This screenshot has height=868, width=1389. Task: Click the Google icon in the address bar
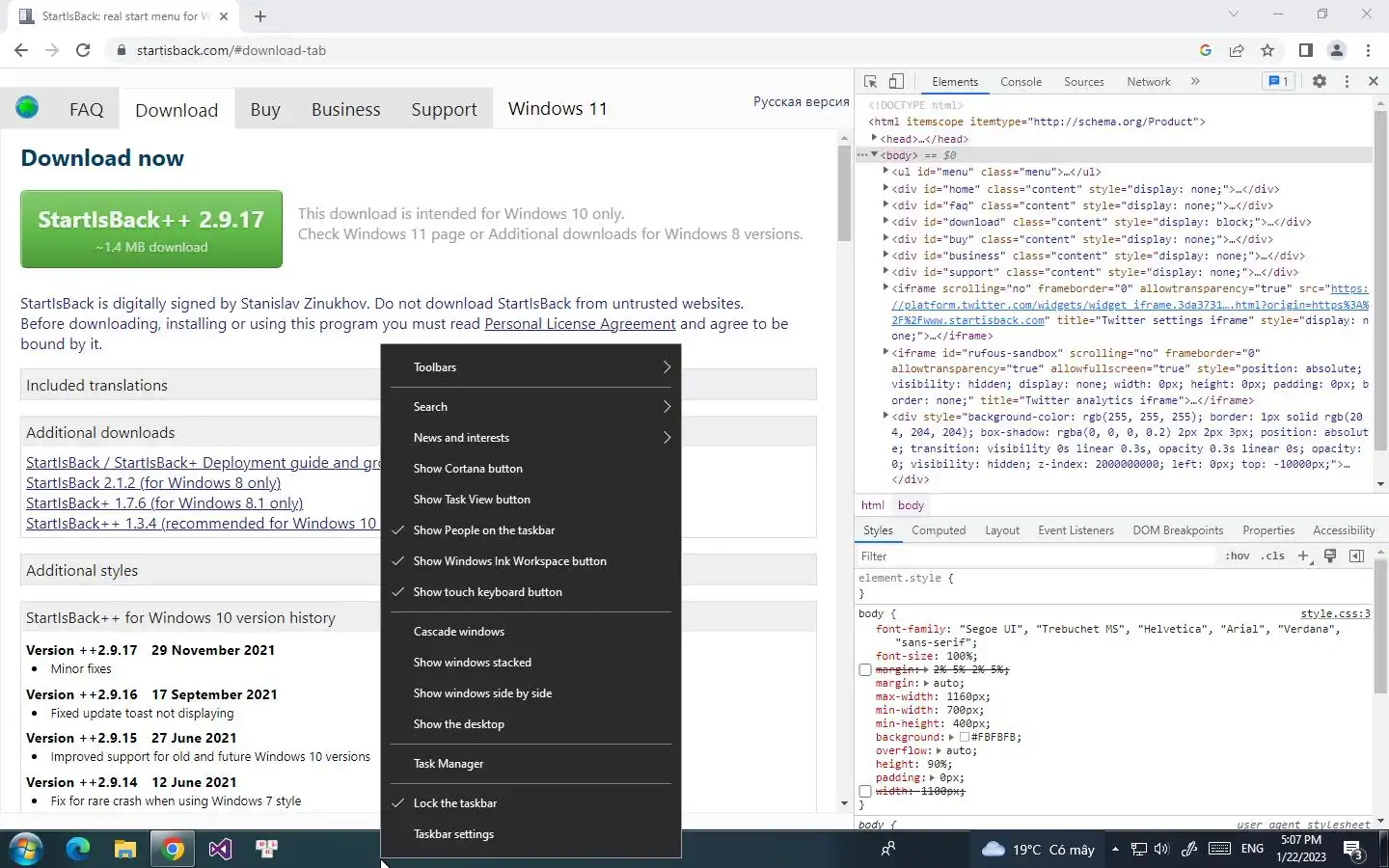1205,50
